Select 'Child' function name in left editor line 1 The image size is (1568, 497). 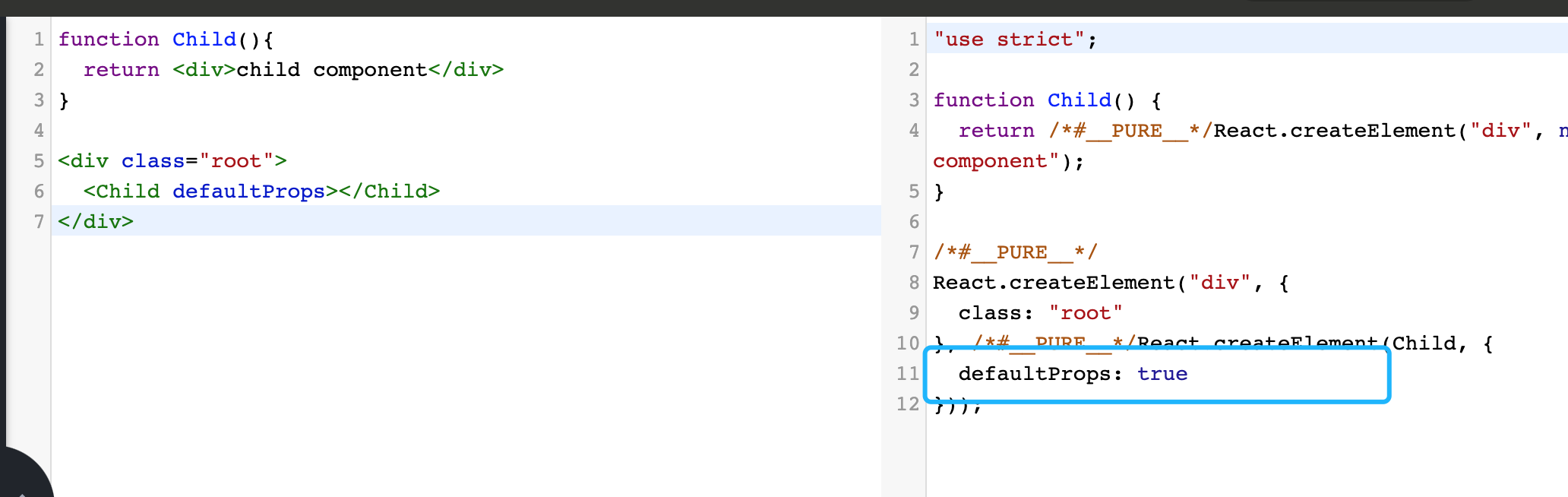coord(204,40)
